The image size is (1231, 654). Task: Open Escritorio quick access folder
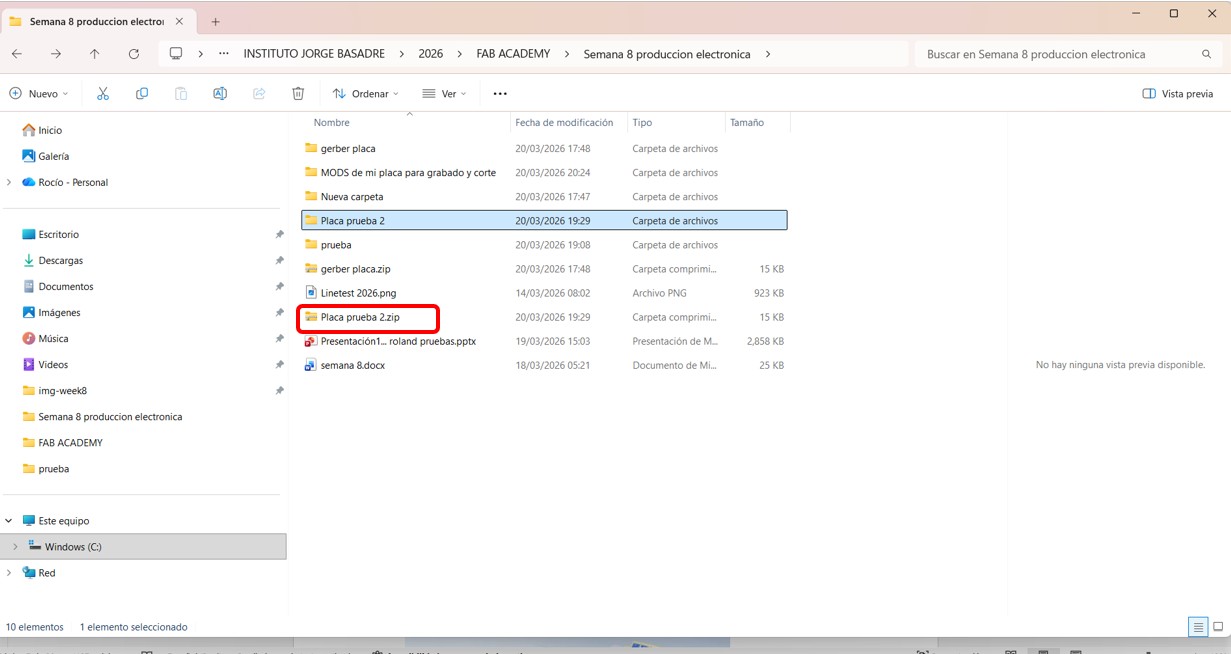pyautogui.click(x=58, y=234)
